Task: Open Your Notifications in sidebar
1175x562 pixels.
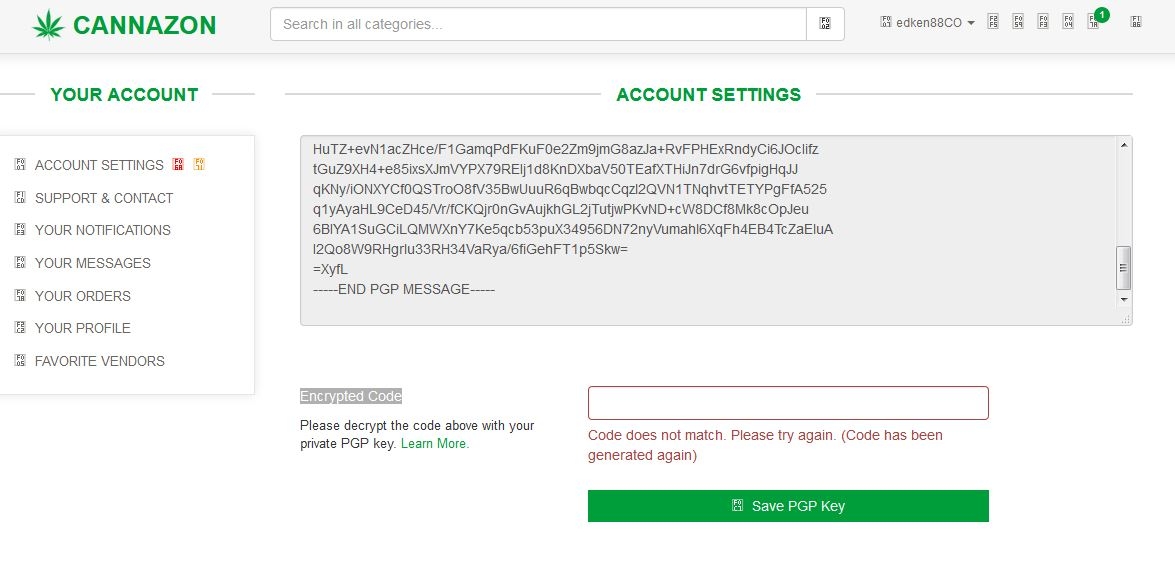Action: 103,230
